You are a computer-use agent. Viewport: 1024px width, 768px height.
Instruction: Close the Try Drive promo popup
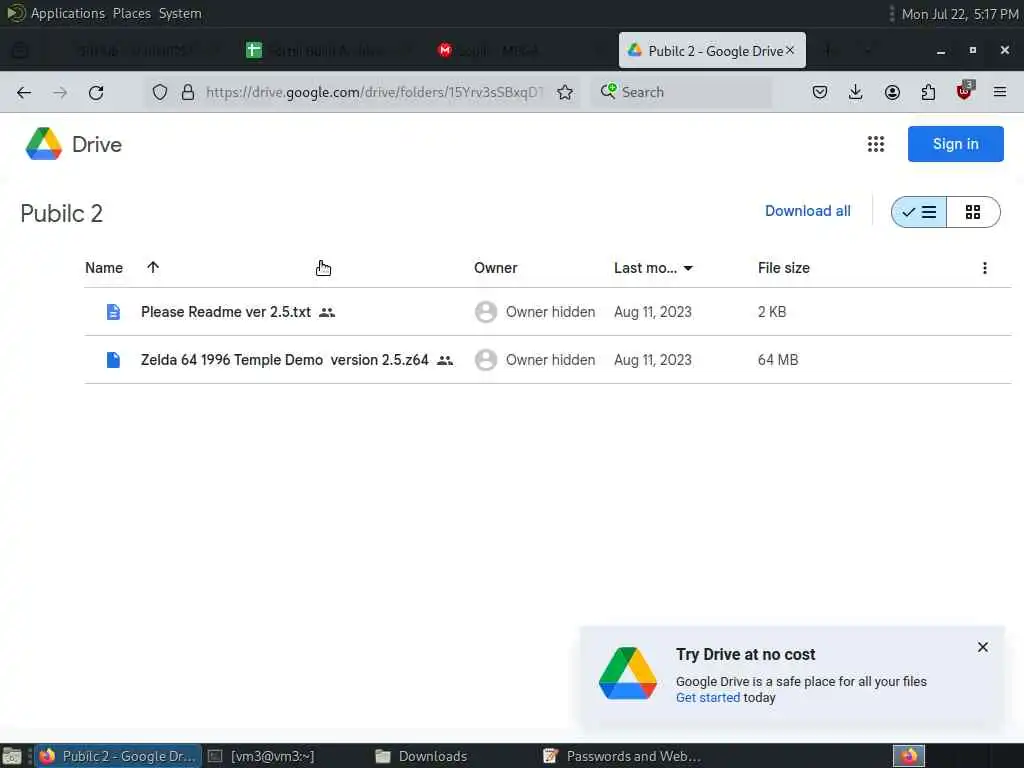983,647
